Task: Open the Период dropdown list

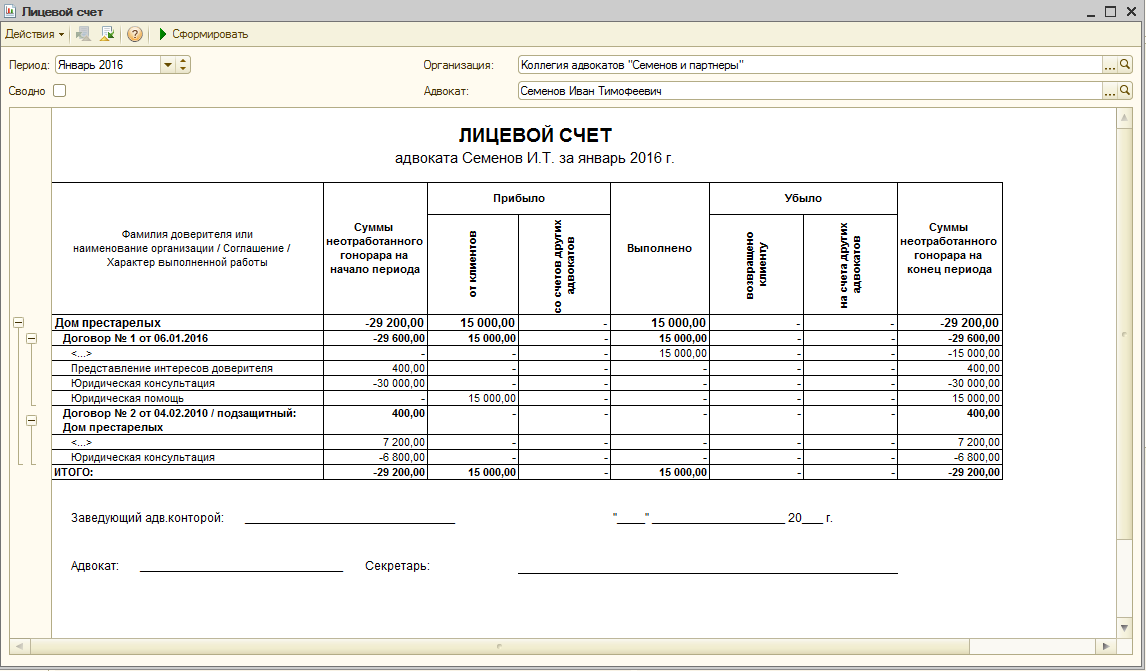Action: [x=168, y=65]
